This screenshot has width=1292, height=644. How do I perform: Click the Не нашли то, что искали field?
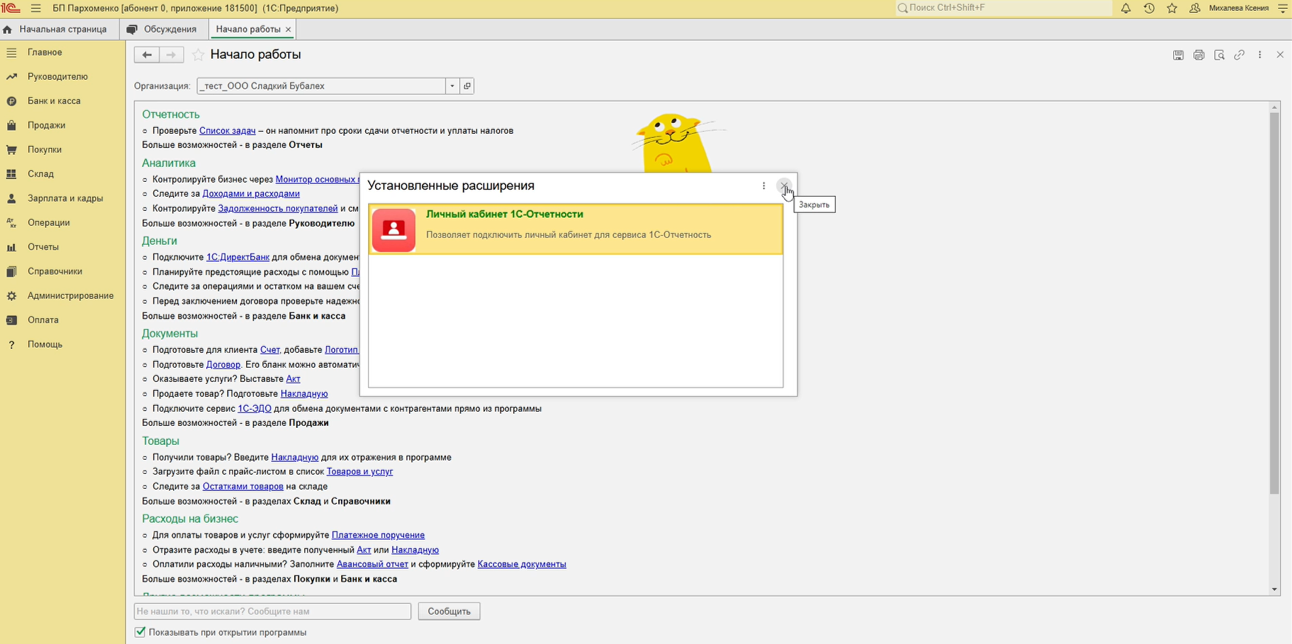273,611
